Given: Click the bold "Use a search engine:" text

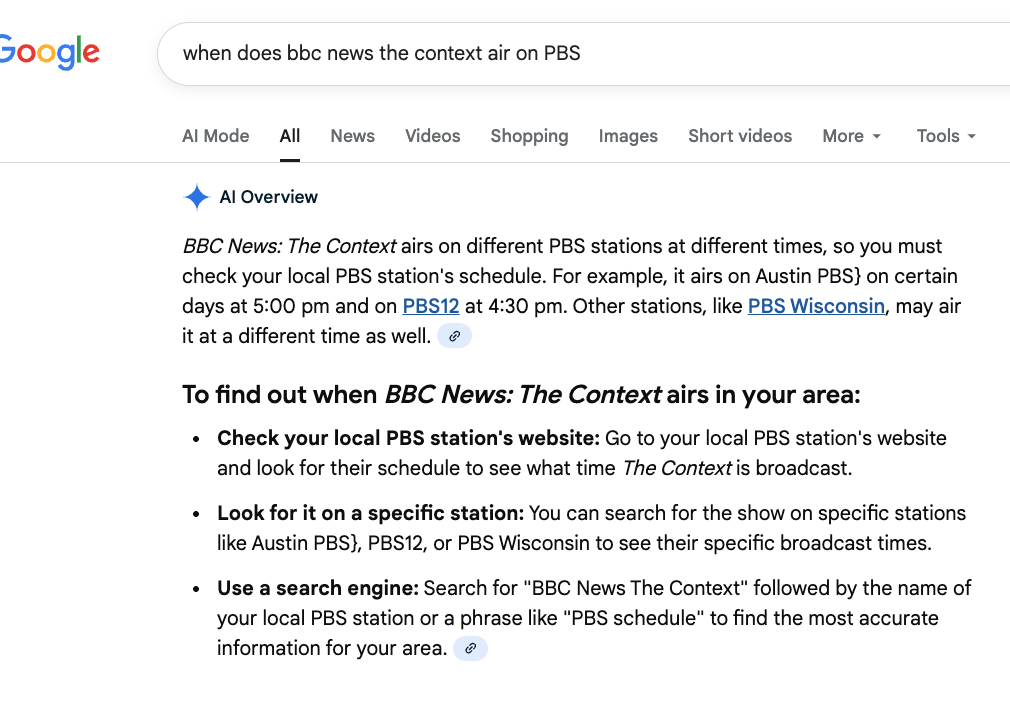Looking at the screenshot, I should (318, 588).
